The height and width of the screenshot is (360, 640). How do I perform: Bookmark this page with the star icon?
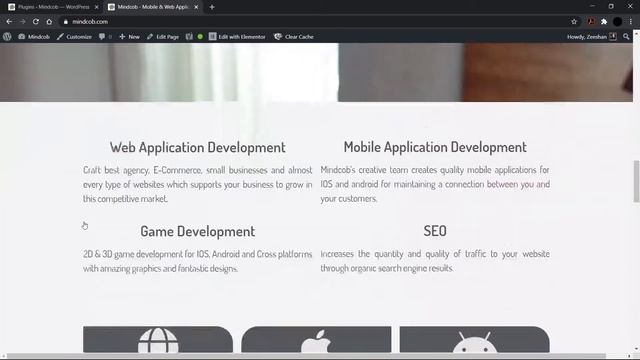(x=574, y=22)
